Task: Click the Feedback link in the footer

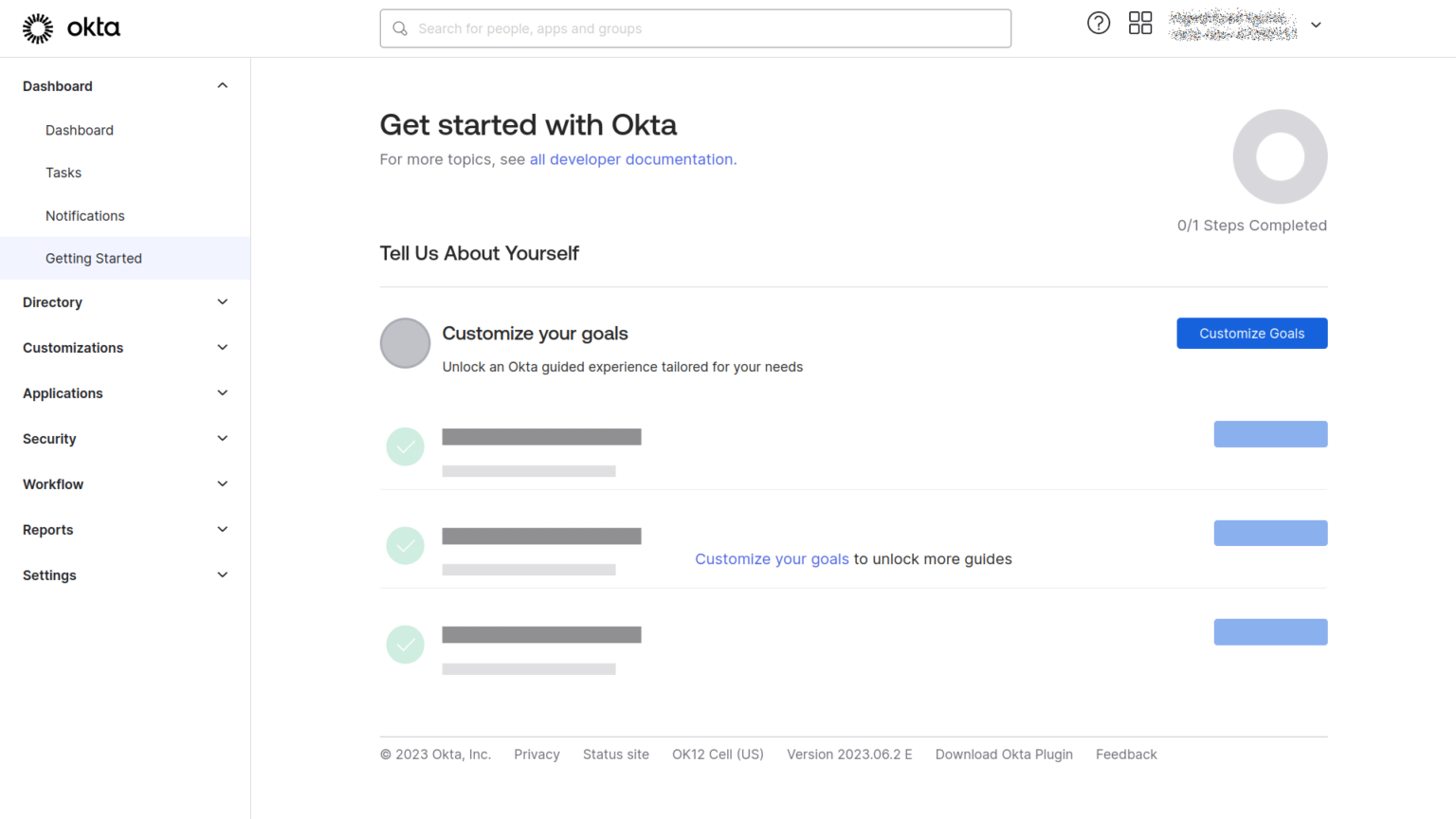Action: [1126, 754]
